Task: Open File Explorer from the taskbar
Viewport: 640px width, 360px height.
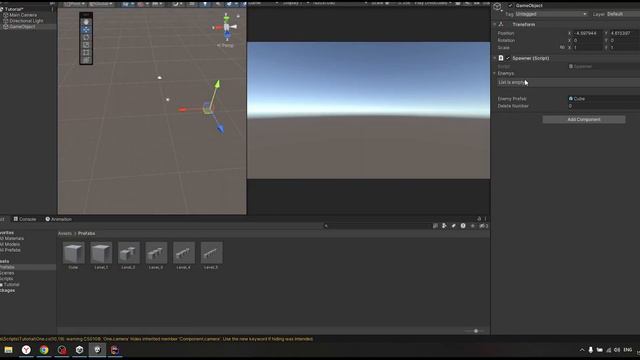Action: click(8, 350)
